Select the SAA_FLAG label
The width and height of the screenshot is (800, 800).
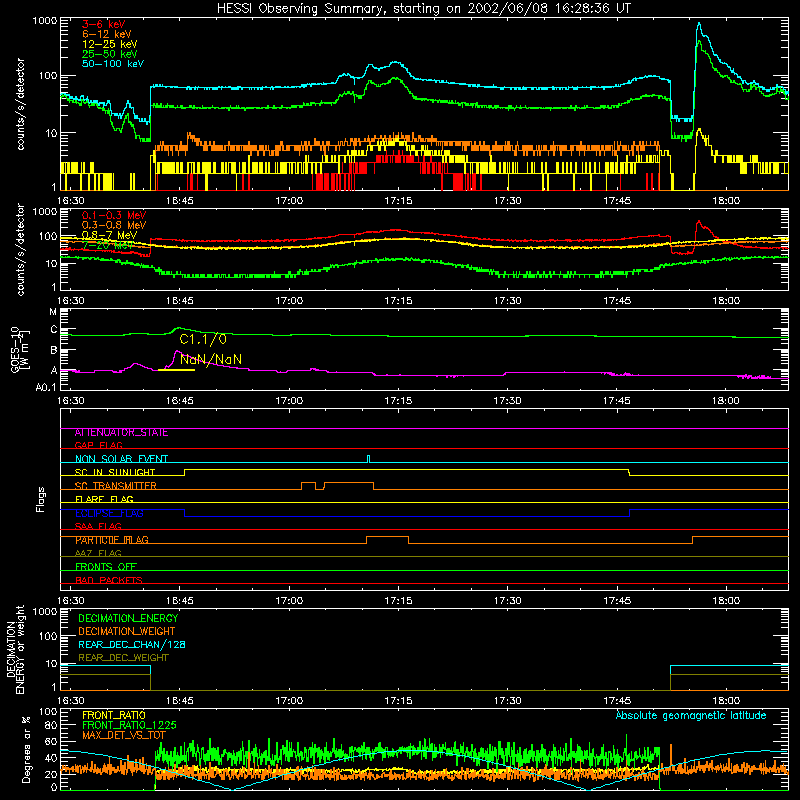98,527
